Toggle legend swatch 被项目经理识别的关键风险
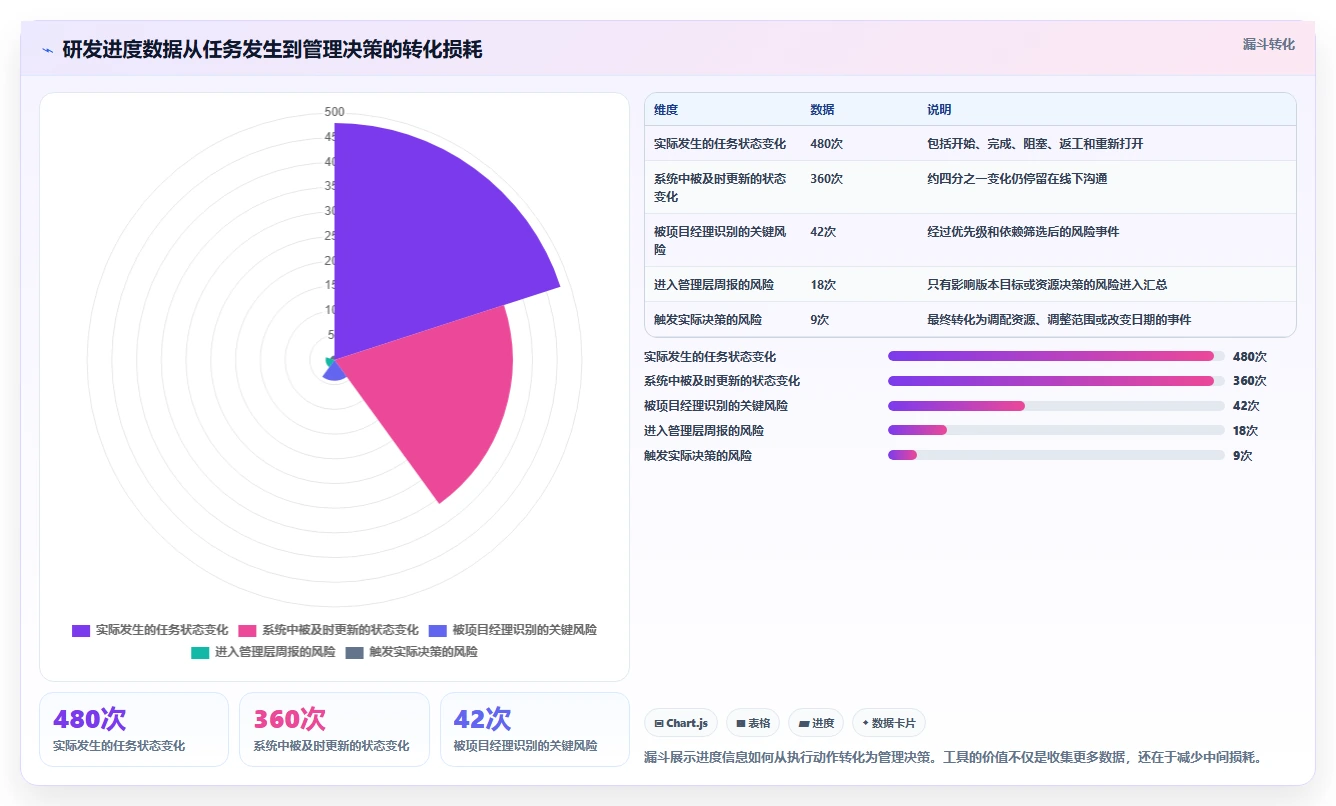The image size is (1336, 806). (x=437, y=630)
